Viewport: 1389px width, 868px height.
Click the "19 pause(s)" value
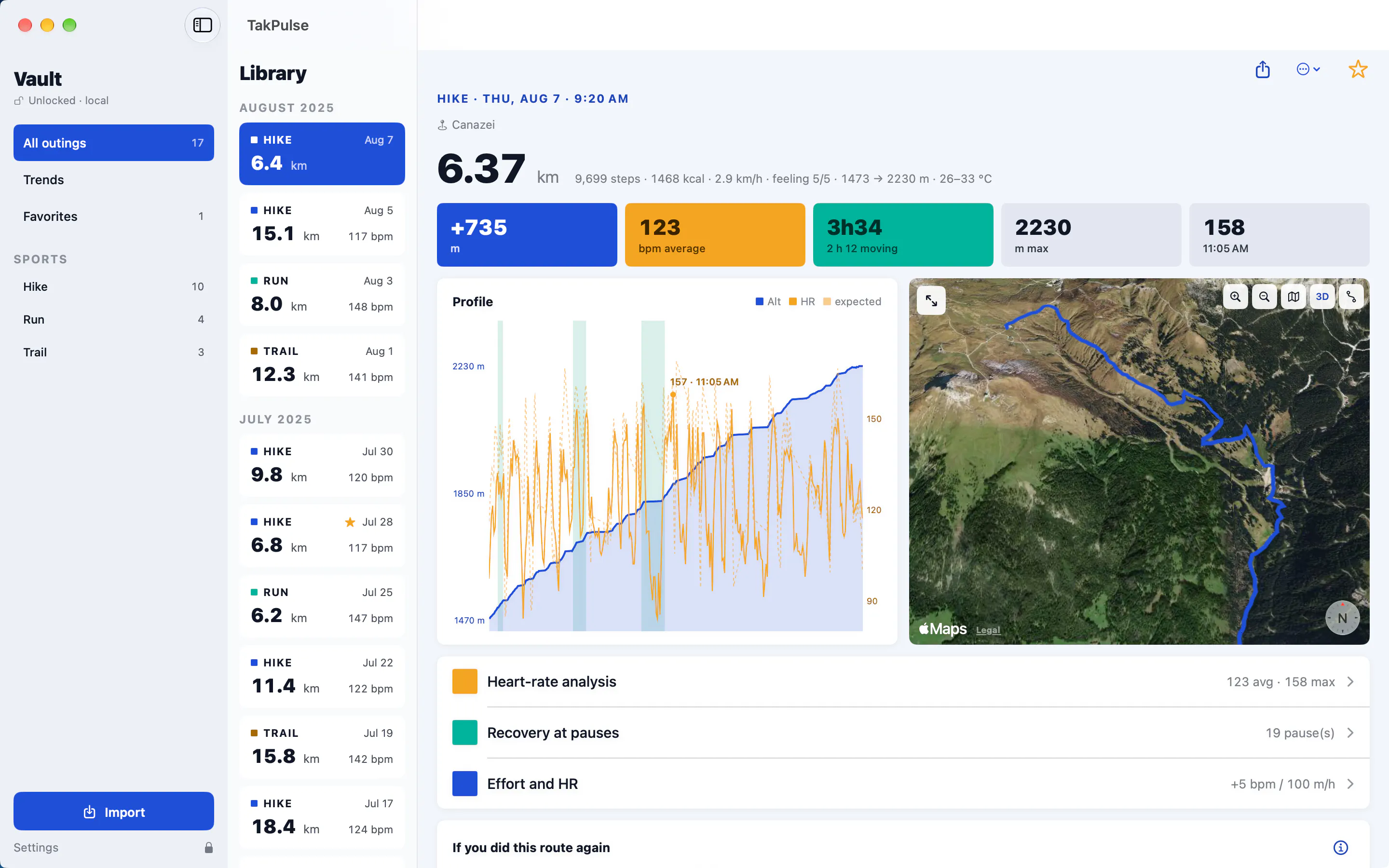1300,732
